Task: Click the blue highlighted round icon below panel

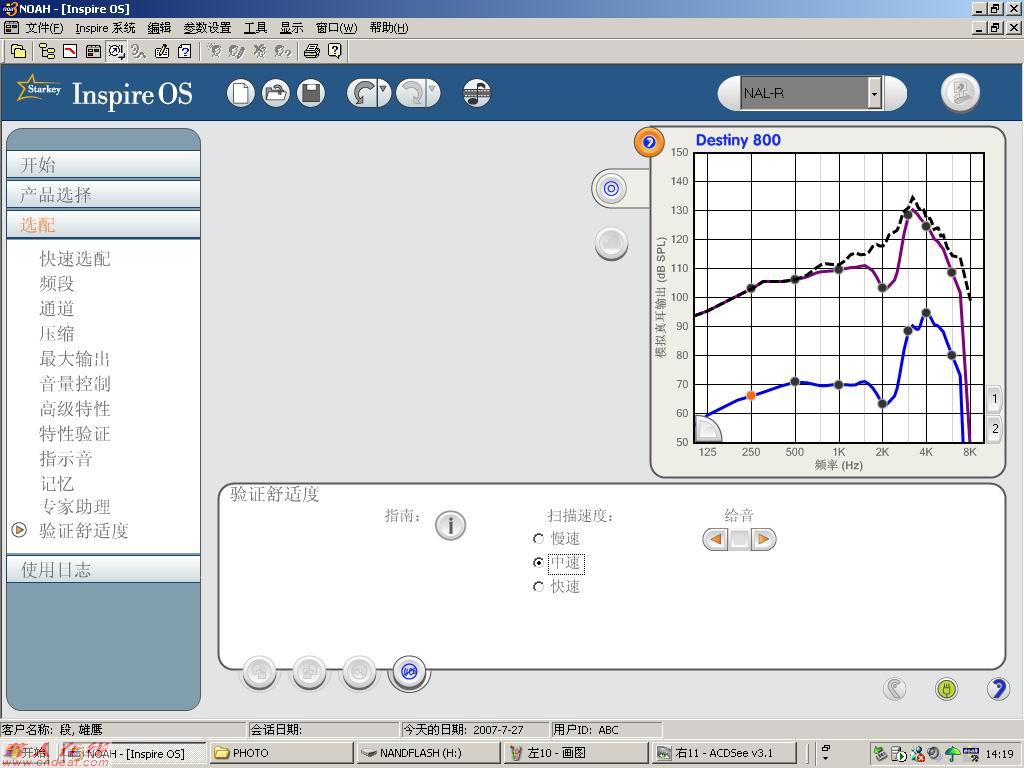Action: 409,672
